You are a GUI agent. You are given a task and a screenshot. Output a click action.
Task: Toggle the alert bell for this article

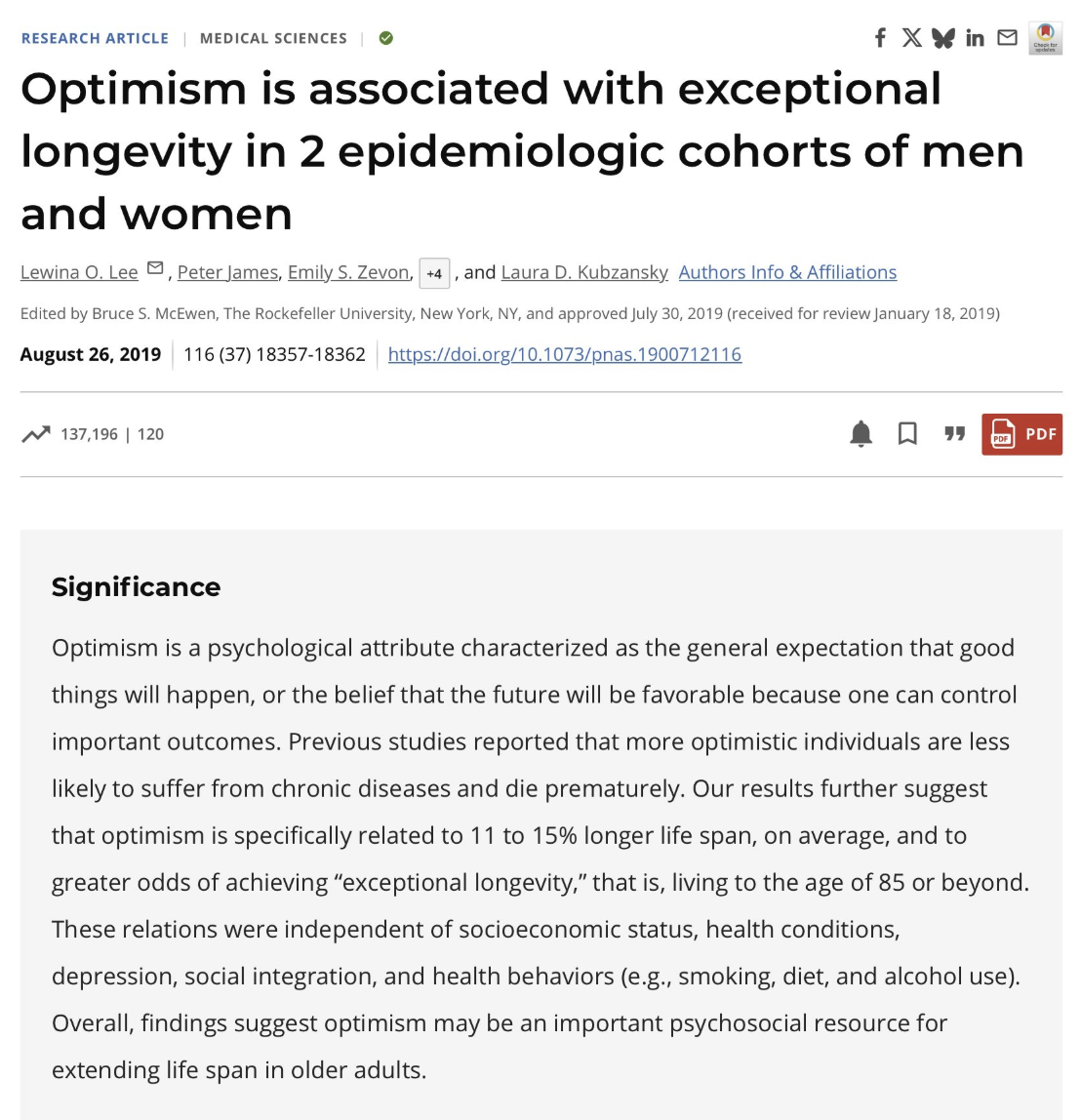(861, 434)
